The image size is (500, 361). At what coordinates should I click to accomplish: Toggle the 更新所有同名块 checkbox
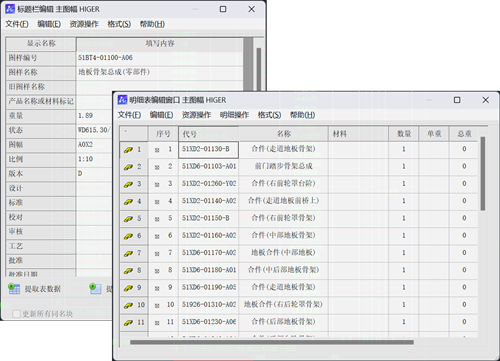pyautogui.click(x=16, y=314)
